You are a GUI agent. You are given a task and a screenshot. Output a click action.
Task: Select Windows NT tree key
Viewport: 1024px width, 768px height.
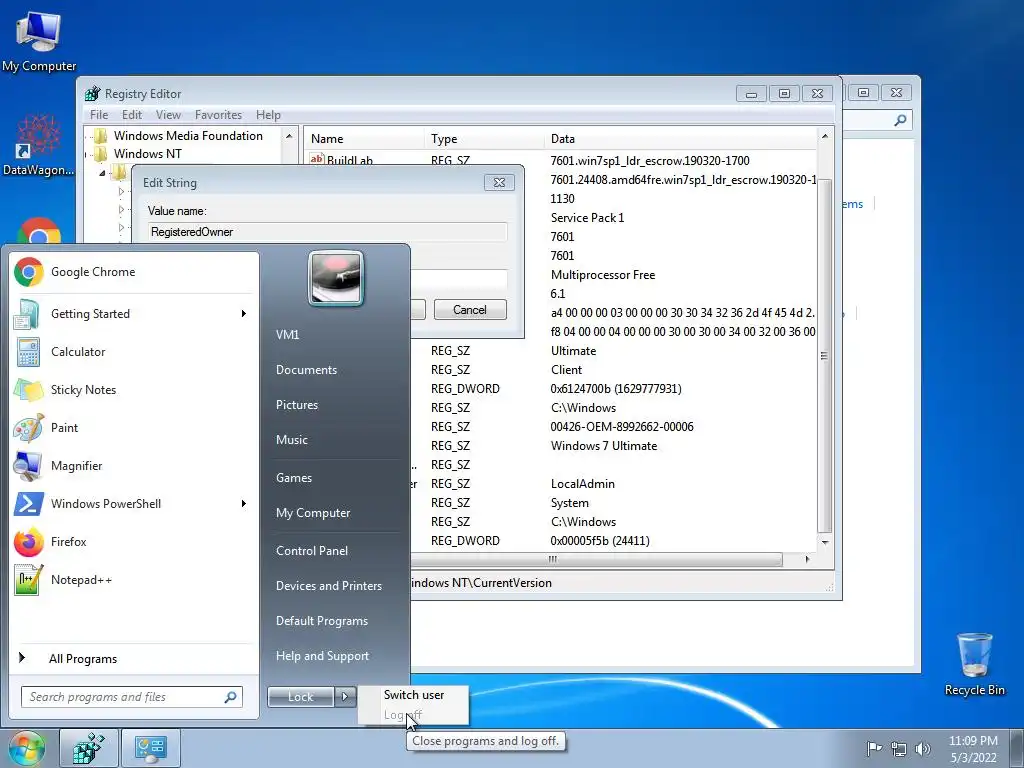click(148, 154)
